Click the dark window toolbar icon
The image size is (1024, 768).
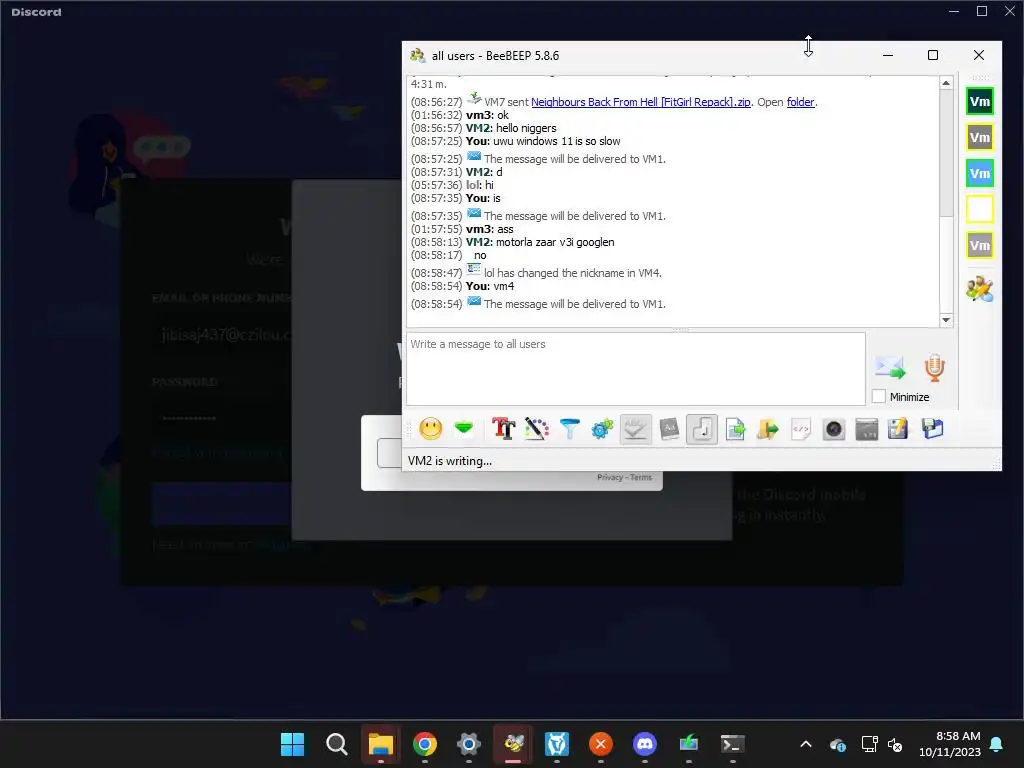click(x=867, y=429)
